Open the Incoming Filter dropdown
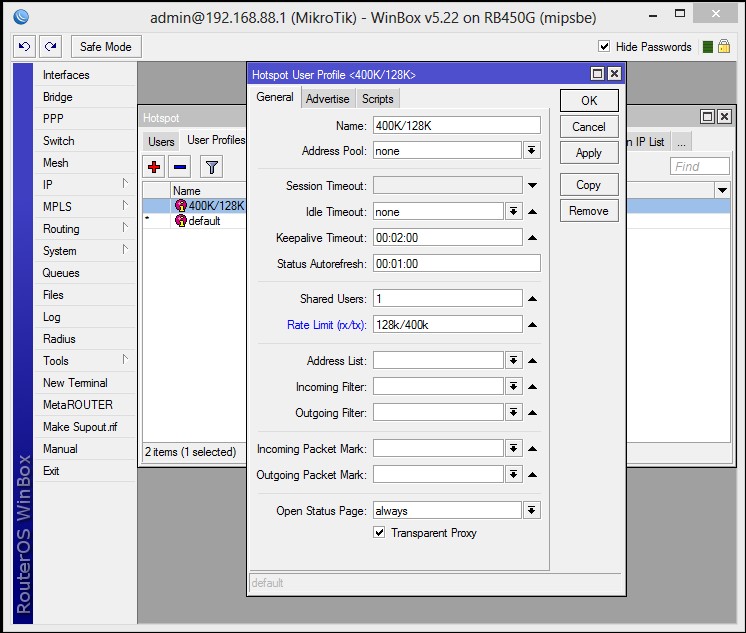Image resolution: width=746 pixels, height=633 pixels. click(x=513, y=386)
